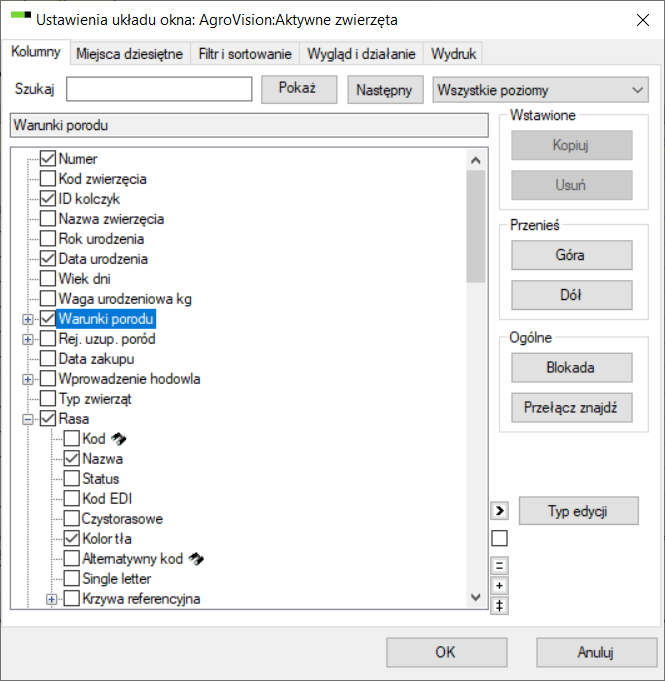
Task: Select the Data zakupu row label
Action: point(96,359)
